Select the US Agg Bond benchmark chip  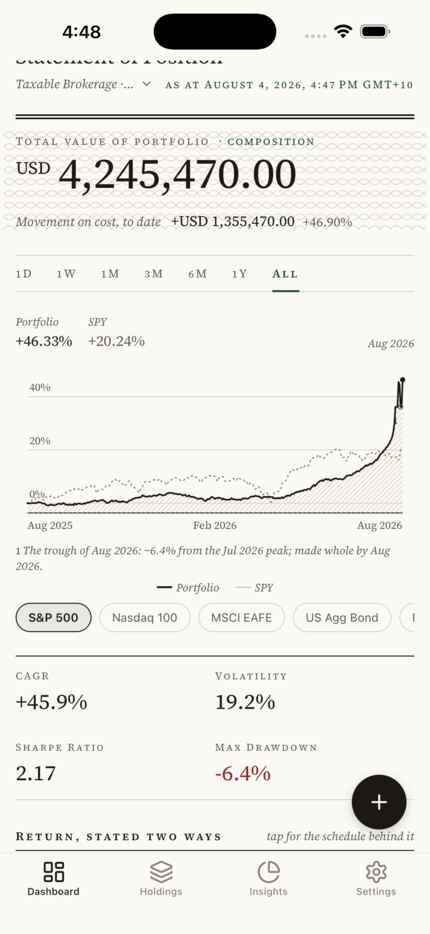coord(342,617)
